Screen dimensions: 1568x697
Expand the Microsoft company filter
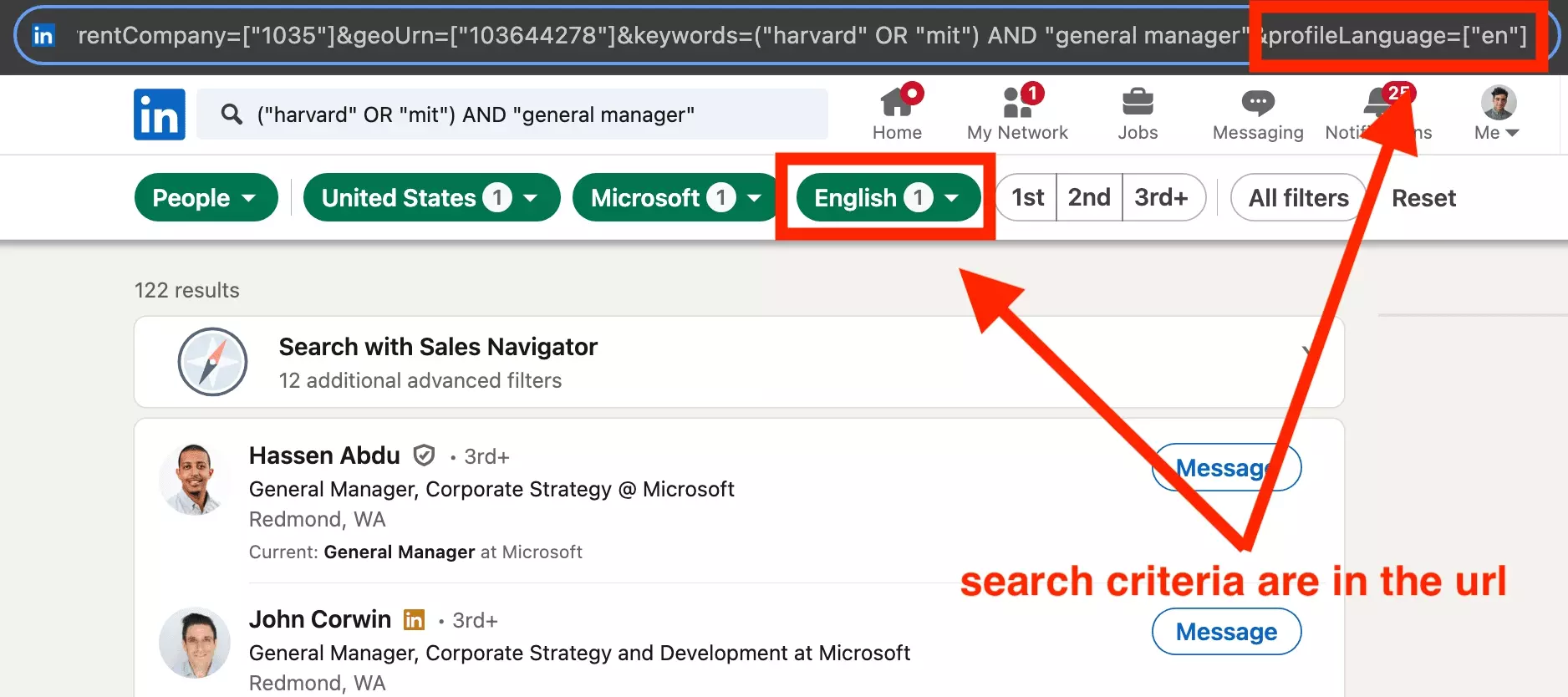677,197
